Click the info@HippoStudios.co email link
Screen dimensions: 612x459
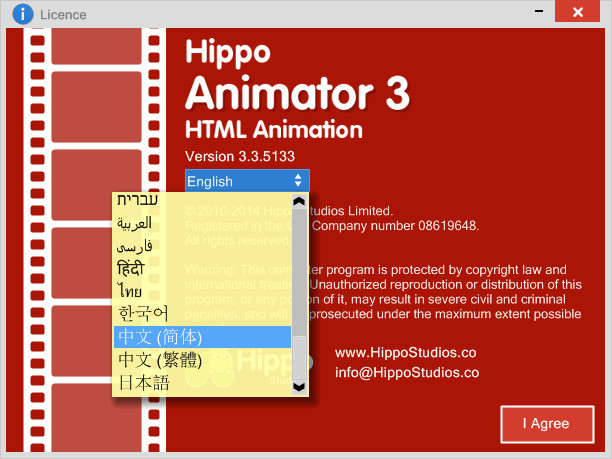(x=407, y=373)
